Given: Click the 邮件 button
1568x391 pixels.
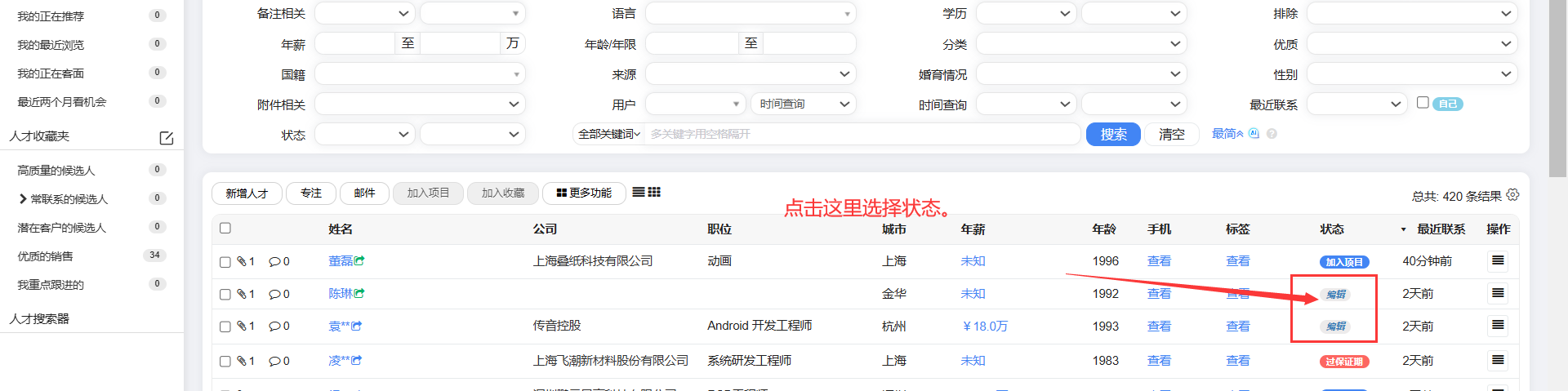Looking at the screenshot, I should pos(364,193).
